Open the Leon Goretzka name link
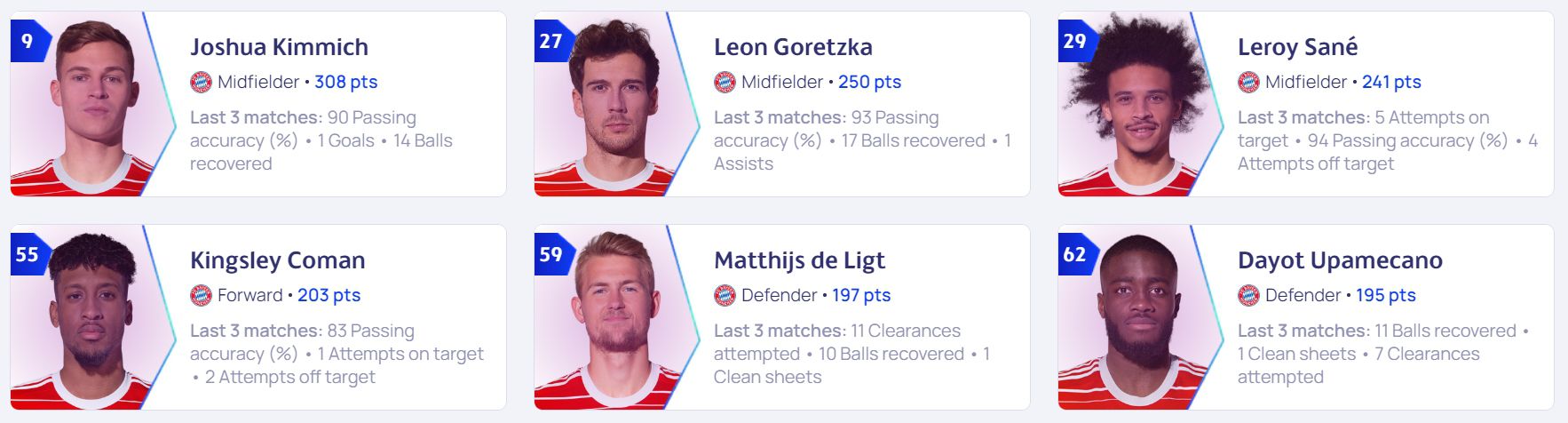The image size is (1568, 423). [793, 46]
